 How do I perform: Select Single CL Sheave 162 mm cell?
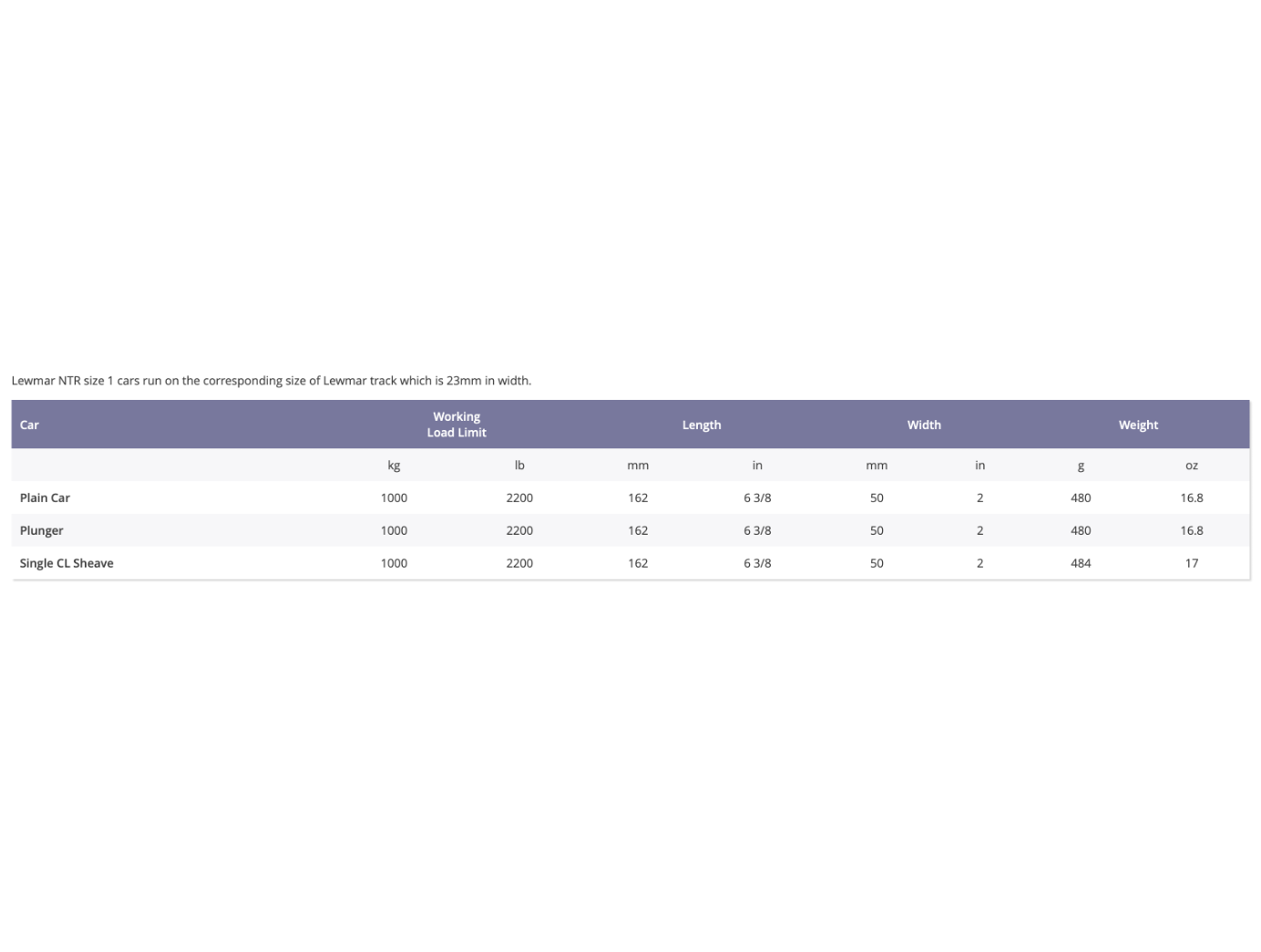click(638, 563)
